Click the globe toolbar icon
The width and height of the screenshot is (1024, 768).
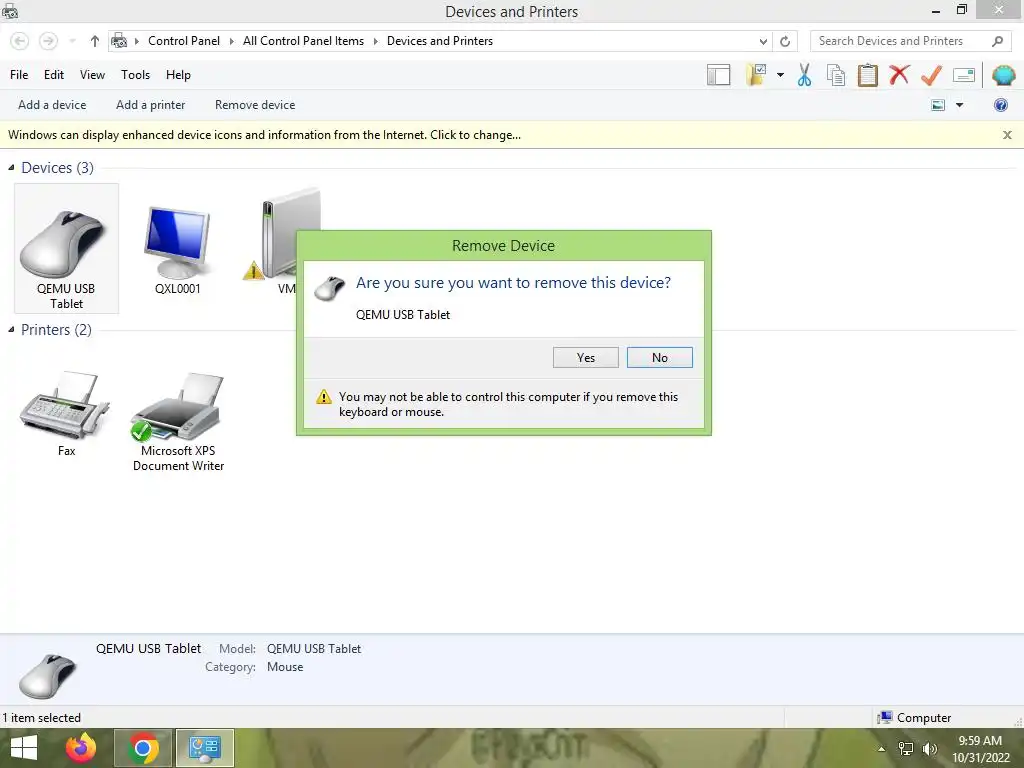click(x=1003, y=75)
